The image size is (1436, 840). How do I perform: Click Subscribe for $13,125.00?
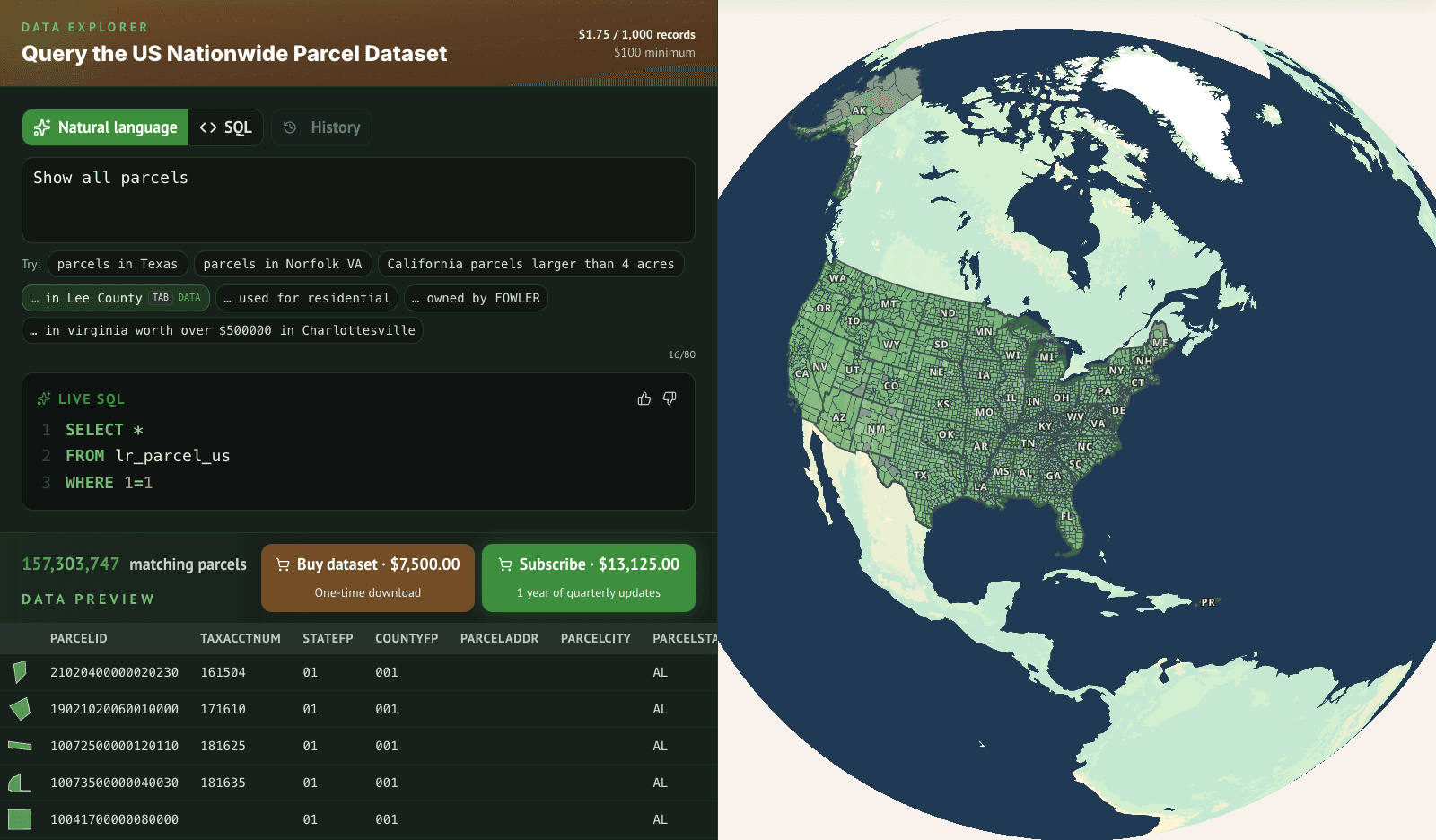[x=589, y=578]
